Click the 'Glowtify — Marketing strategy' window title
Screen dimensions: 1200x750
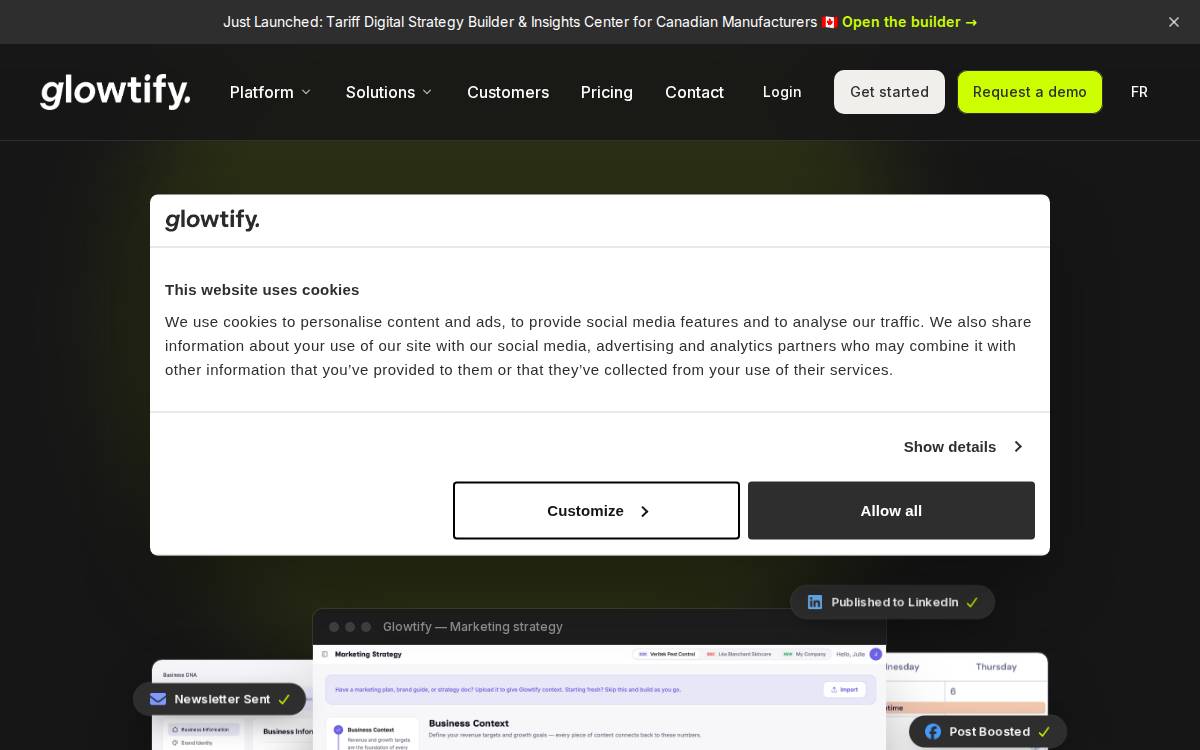click(x=473, y=627)
